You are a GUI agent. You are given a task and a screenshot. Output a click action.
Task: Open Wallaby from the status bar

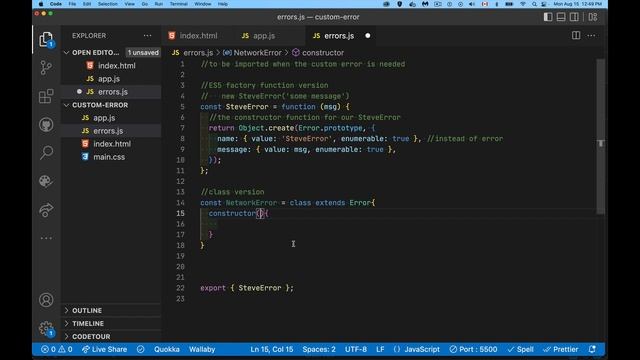202,349
